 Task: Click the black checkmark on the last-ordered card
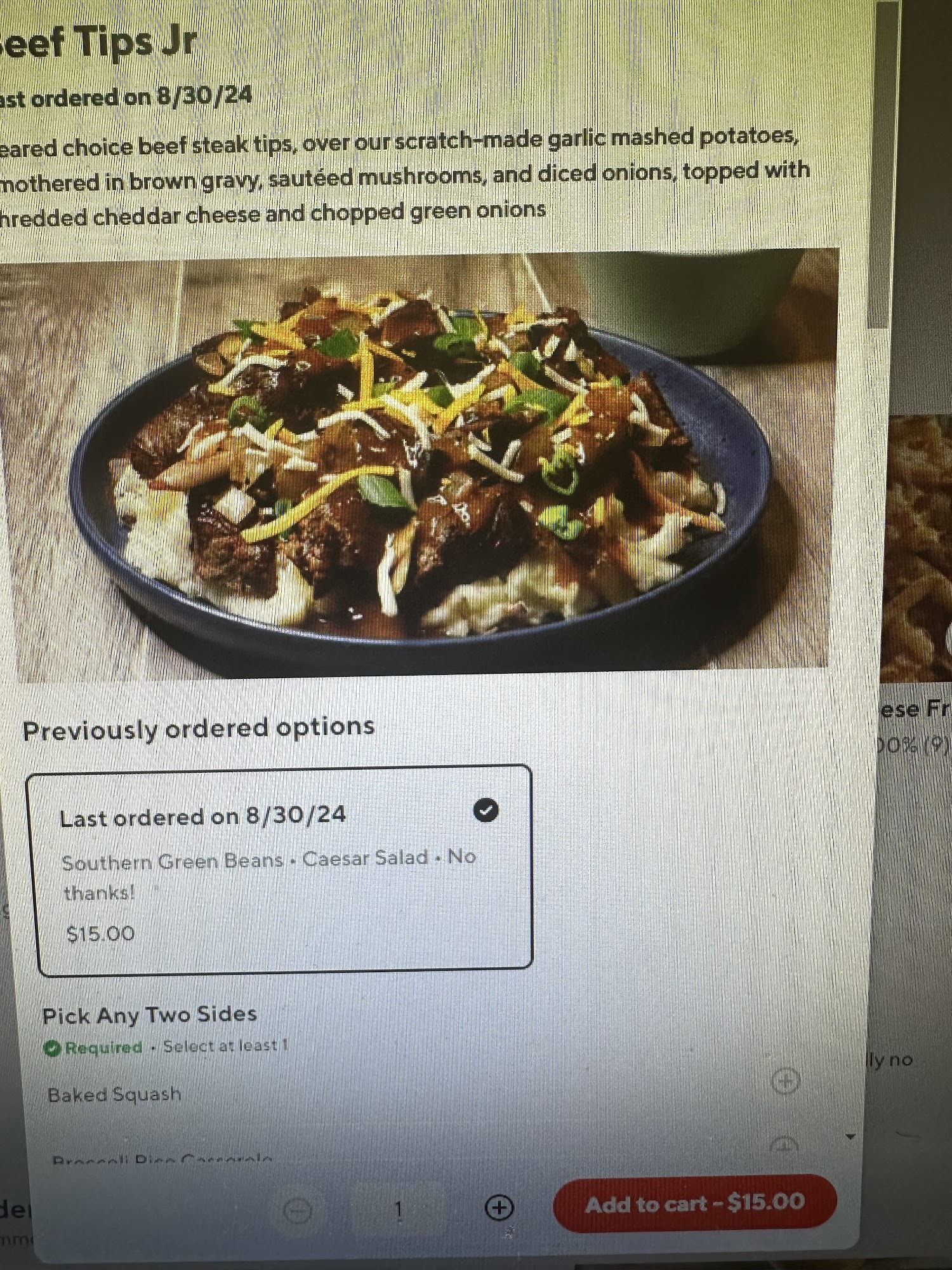click(486, 810)
